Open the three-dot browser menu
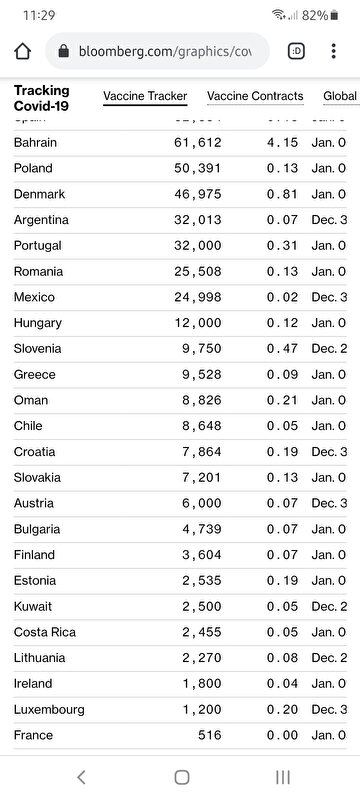 [333, 51]
